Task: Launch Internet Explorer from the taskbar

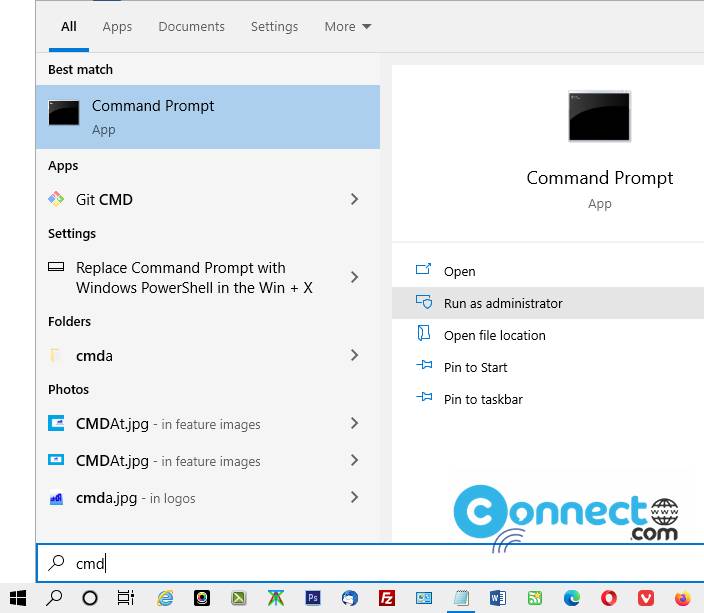Action: pyautogui.click(x=165, y=598)
